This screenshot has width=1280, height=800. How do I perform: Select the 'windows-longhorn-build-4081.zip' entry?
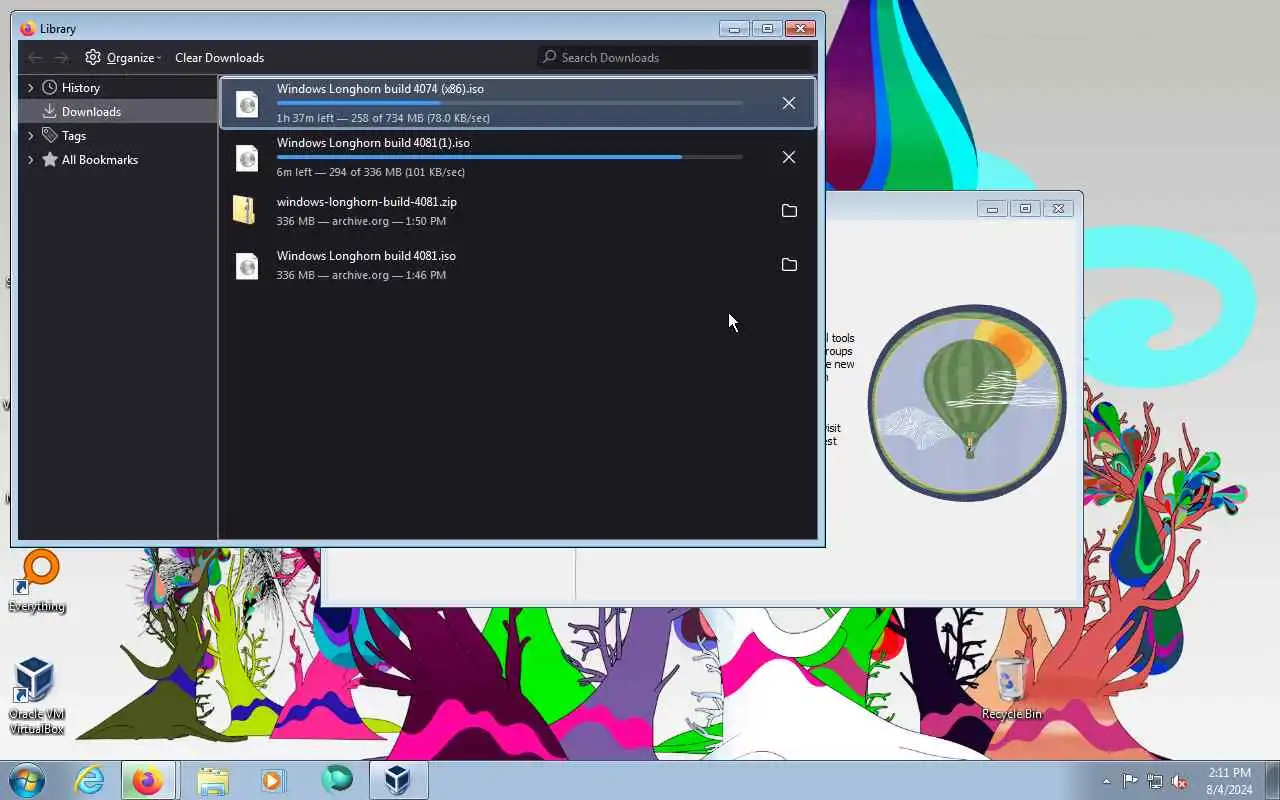(x=518, y=211)
